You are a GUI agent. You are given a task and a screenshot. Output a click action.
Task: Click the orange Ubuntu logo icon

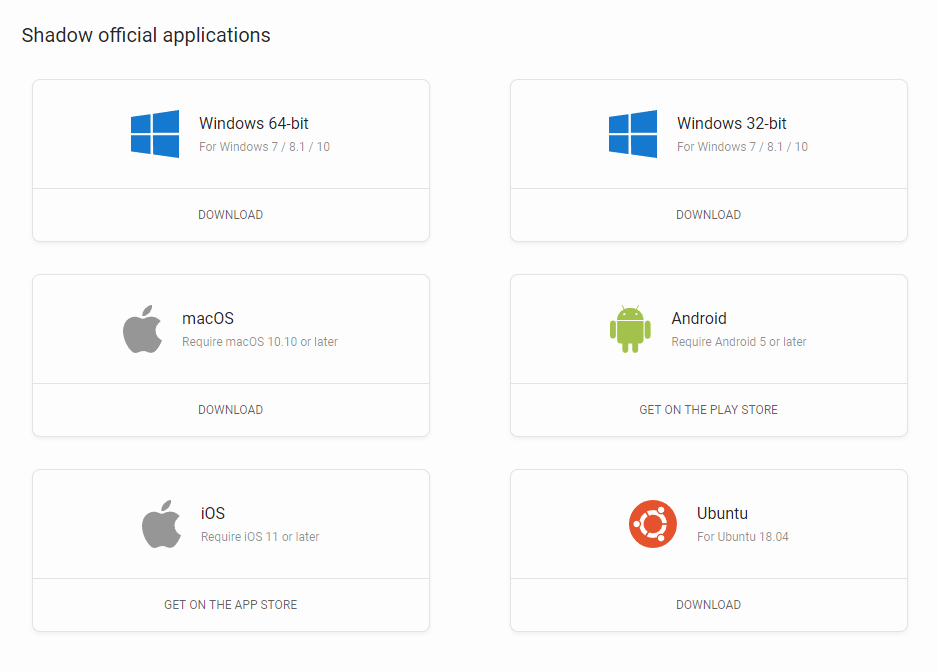tap(652, 524)
